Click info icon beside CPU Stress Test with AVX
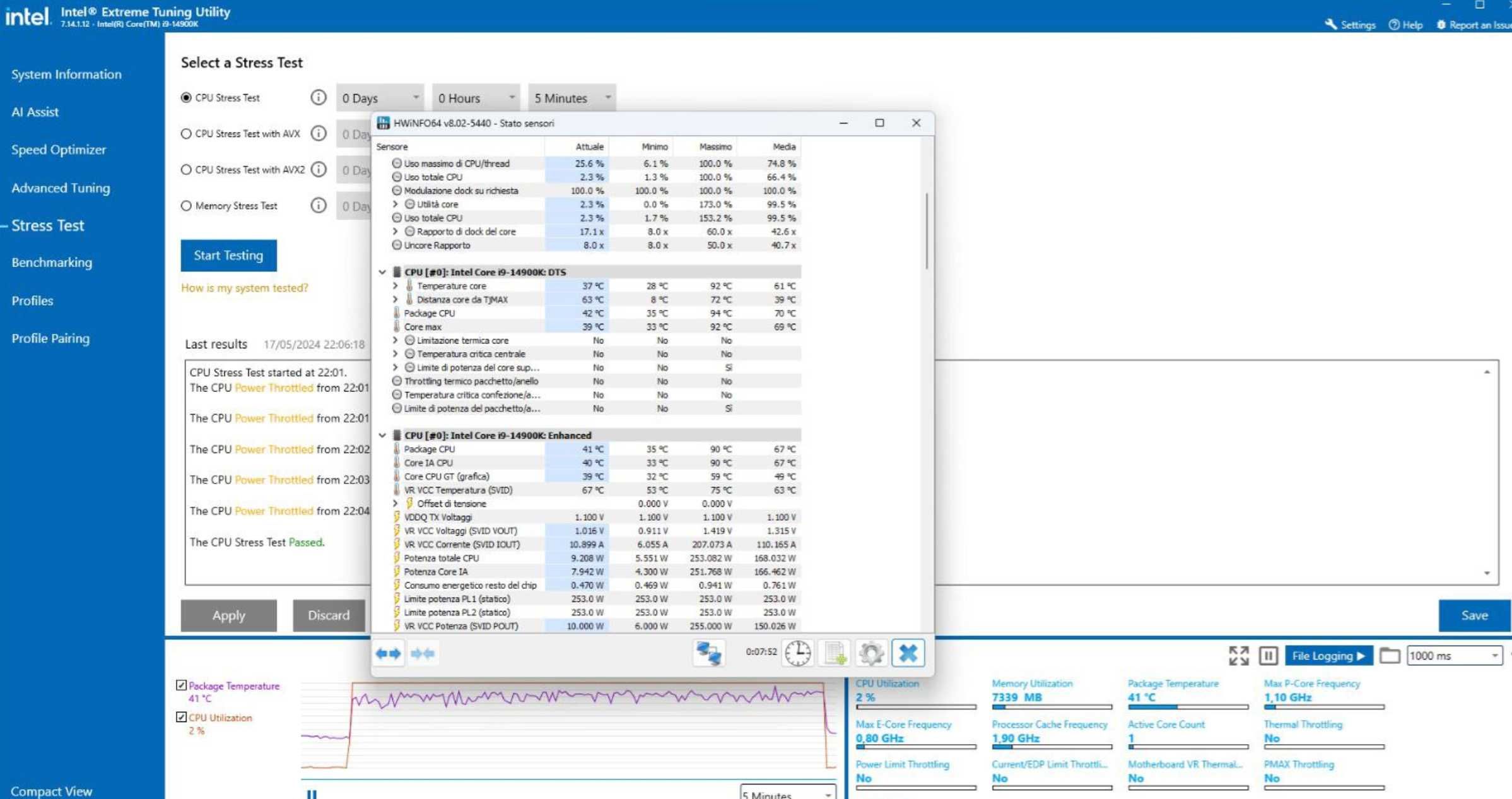Image resolution: width=1512 pixels, height=799 pixels. [x=319, y=133]
